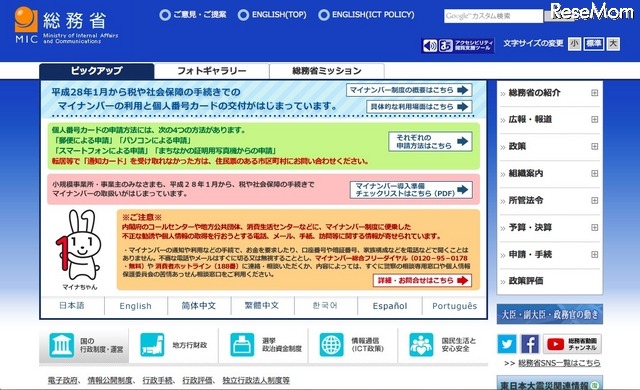Click the 国の行政制度・運営 building icon
Screen dimensions: 640x390
pos(62,345)
